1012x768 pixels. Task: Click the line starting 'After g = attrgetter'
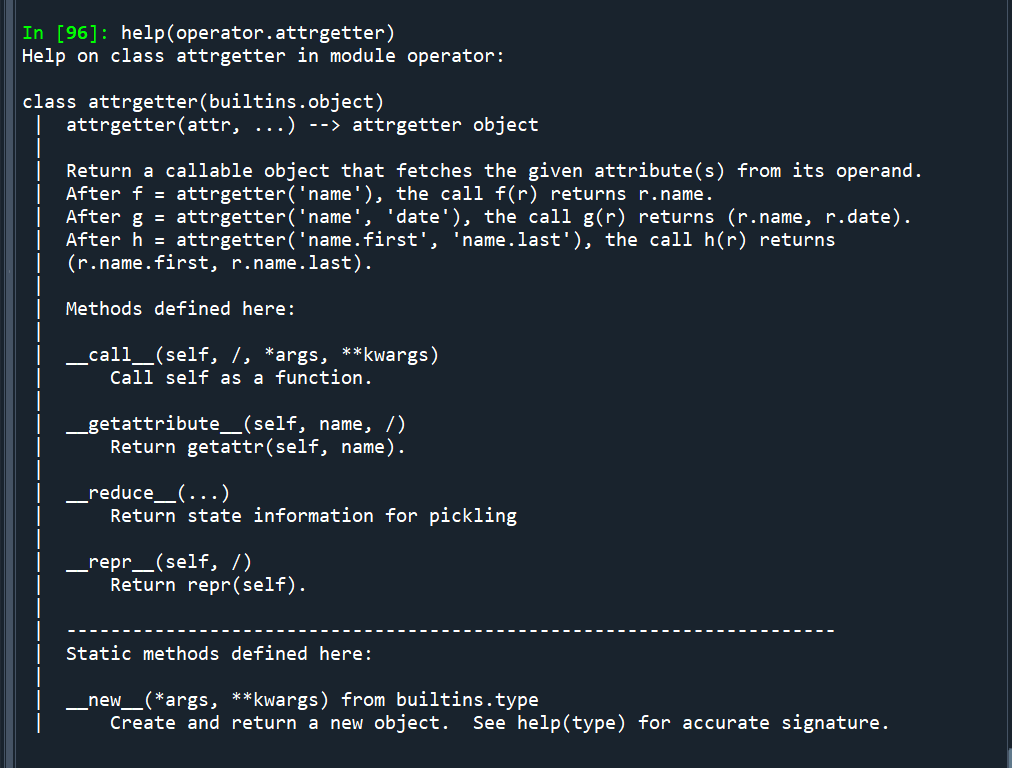click(x=489, y=217)
